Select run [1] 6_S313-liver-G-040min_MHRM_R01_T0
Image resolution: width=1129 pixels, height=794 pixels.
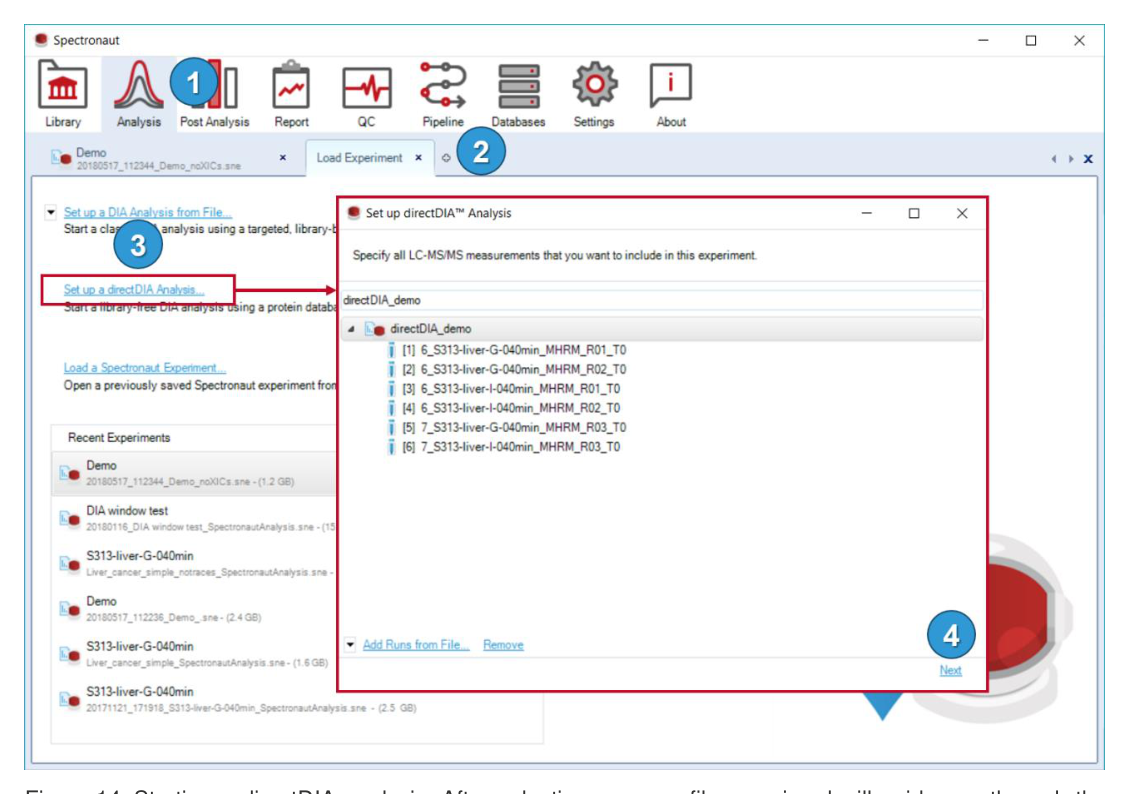pyautogui.click(x=507, y=350)
